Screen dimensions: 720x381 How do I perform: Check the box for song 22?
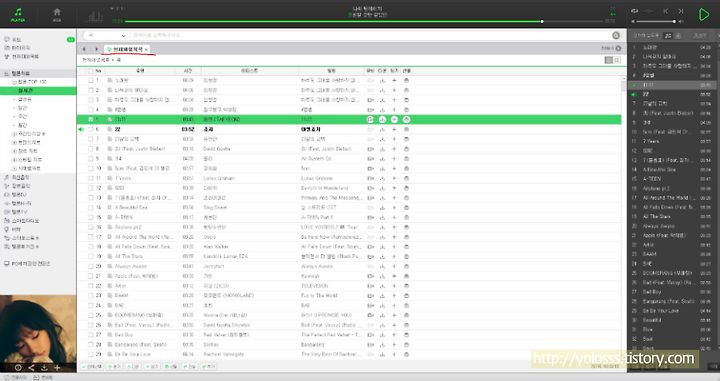pyautogui.click(x=90, y=129)
